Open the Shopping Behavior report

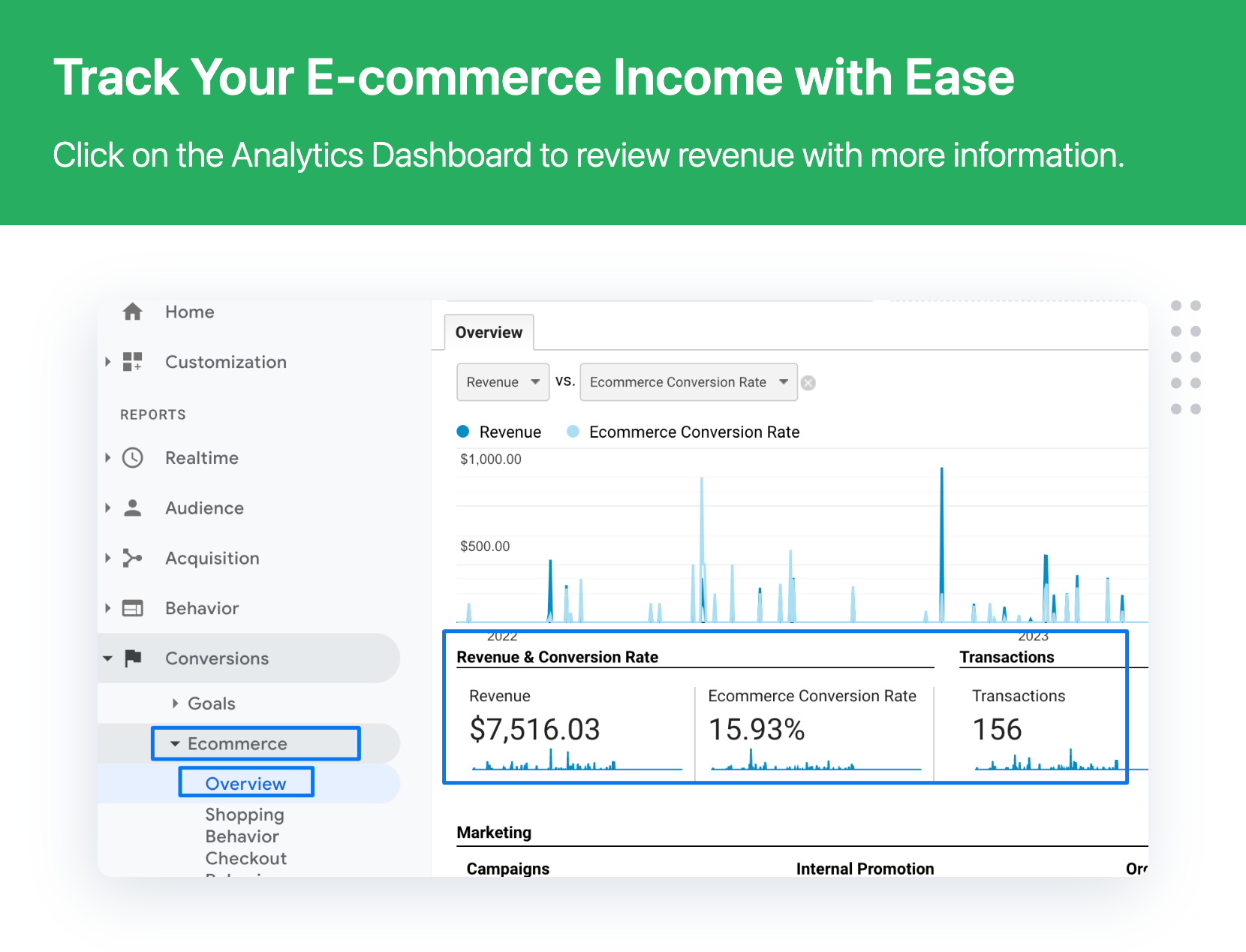pos(245,825)
